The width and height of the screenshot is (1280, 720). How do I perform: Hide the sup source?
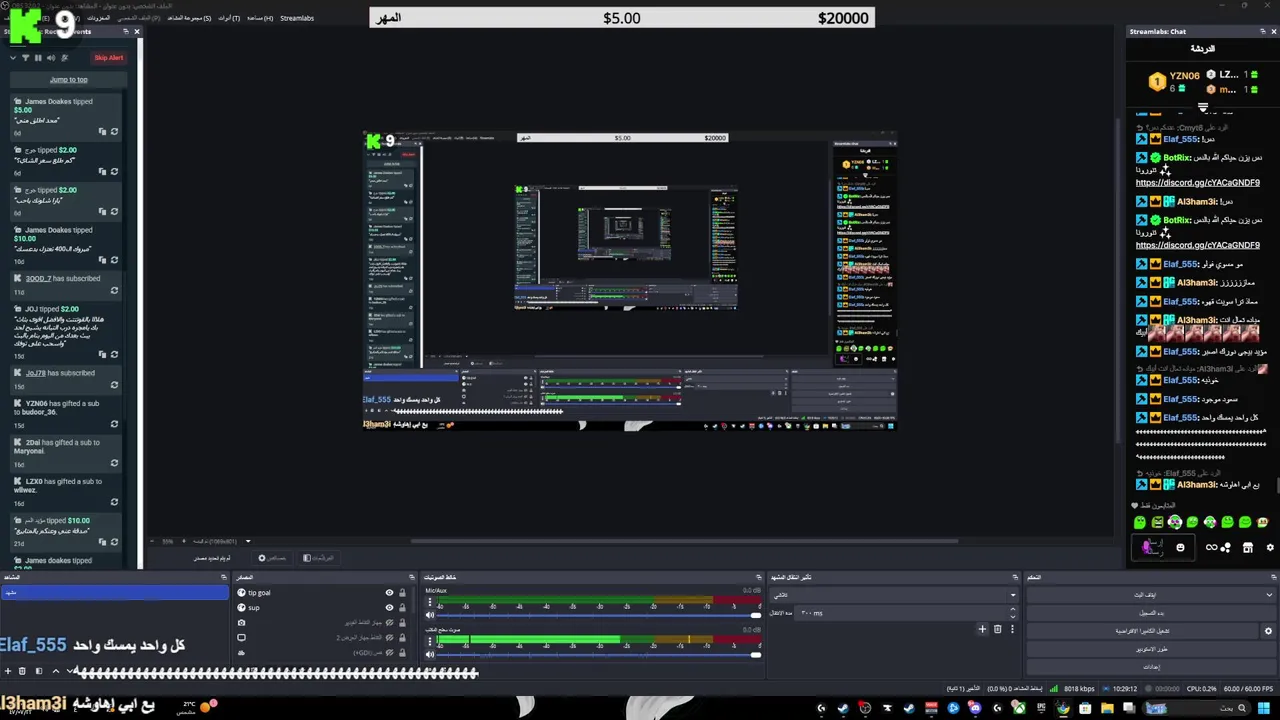click(390, 608)
